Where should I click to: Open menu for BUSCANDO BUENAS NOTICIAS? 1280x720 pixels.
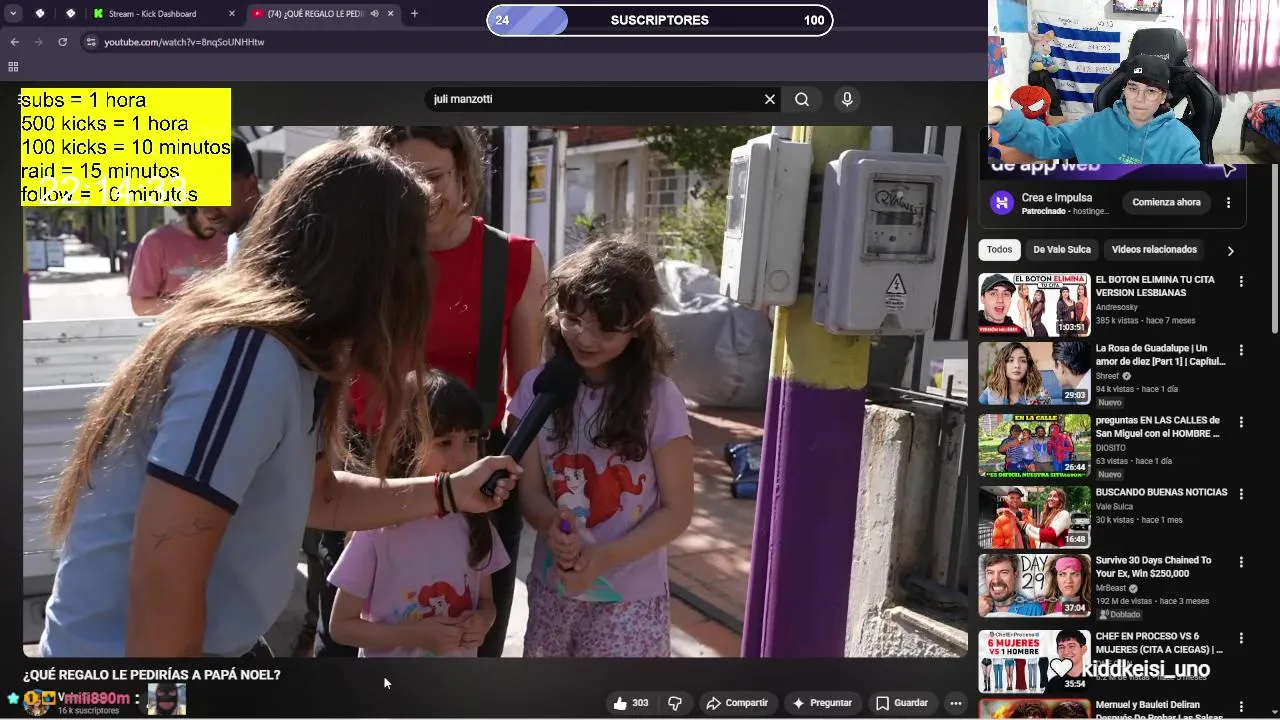click(x=1241, y=495)
